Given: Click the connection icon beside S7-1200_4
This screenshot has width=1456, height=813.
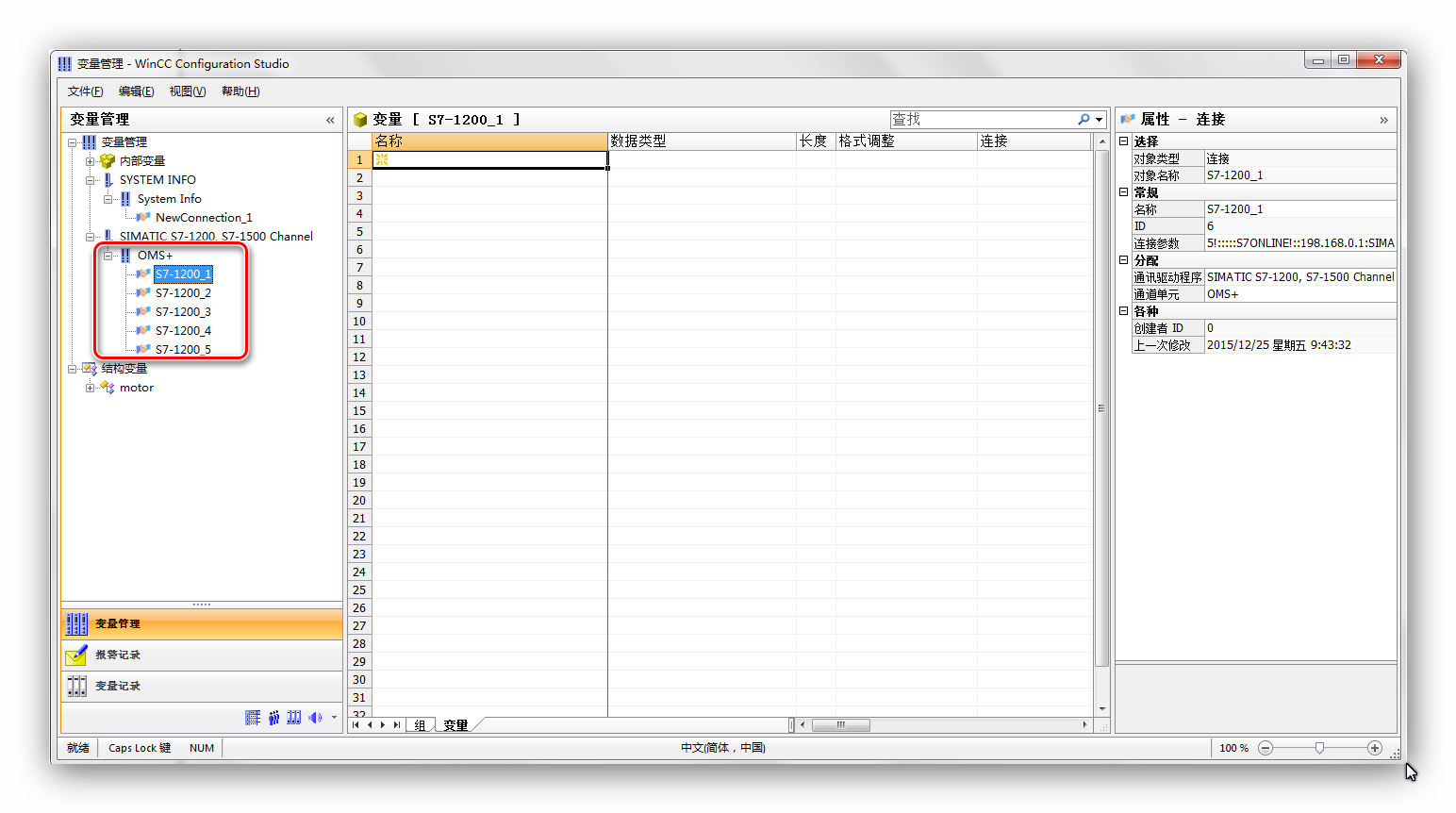Looking at the screenshot, I should (143, 330).
